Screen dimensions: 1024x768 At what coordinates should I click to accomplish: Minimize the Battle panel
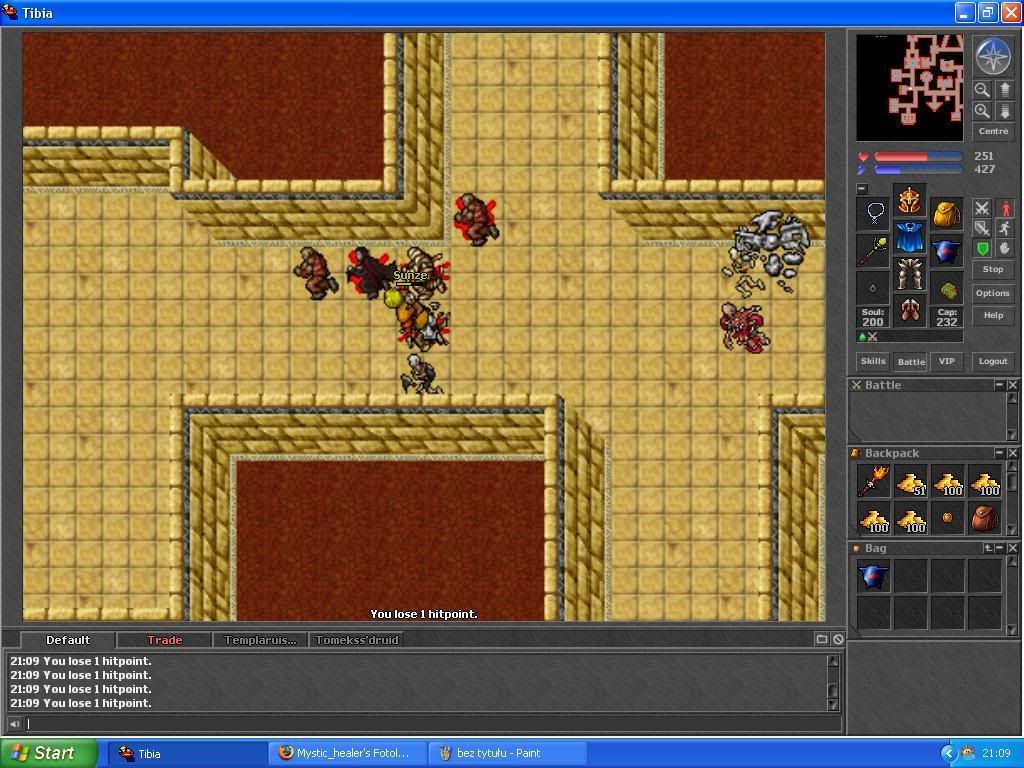tap(999, 385)
